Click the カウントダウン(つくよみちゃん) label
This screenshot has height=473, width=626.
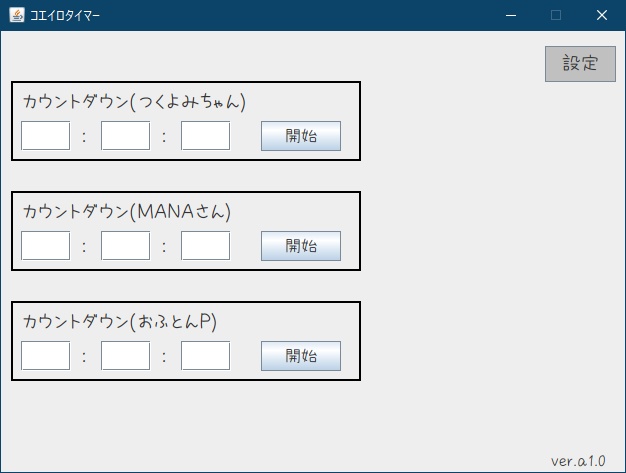134,102
